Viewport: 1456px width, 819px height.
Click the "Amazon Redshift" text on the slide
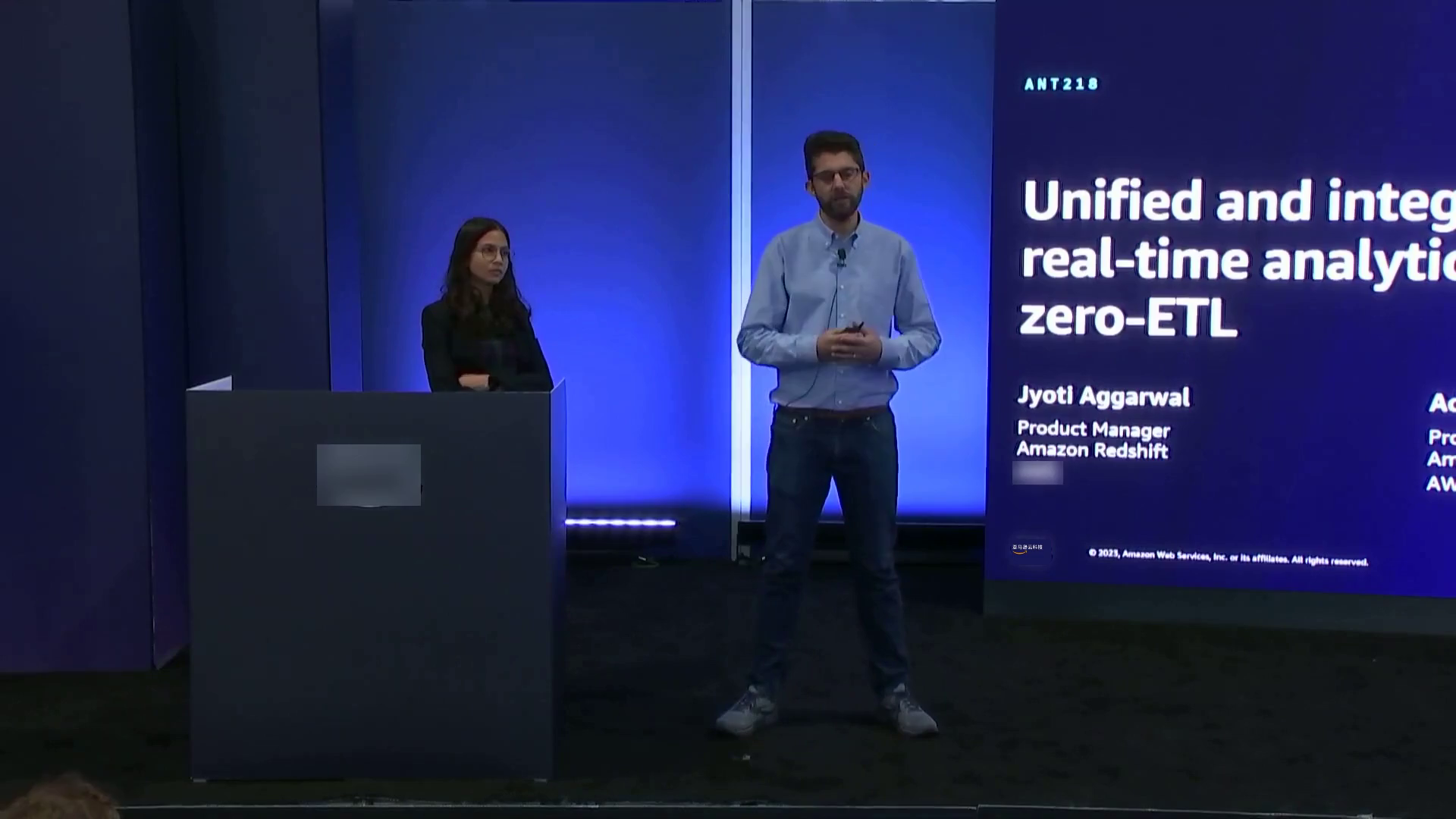pyautogui.click(x=1092, y=450)
